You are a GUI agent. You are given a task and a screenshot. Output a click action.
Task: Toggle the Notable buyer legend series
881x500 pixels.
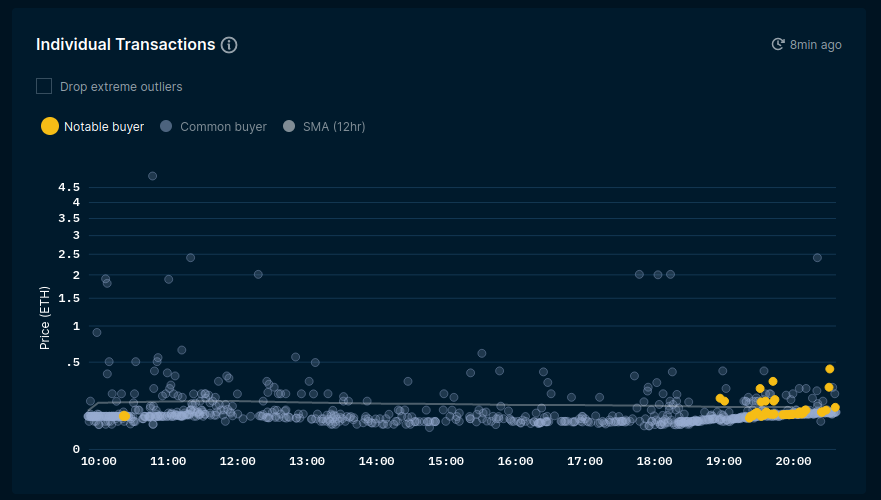[93, 126]
